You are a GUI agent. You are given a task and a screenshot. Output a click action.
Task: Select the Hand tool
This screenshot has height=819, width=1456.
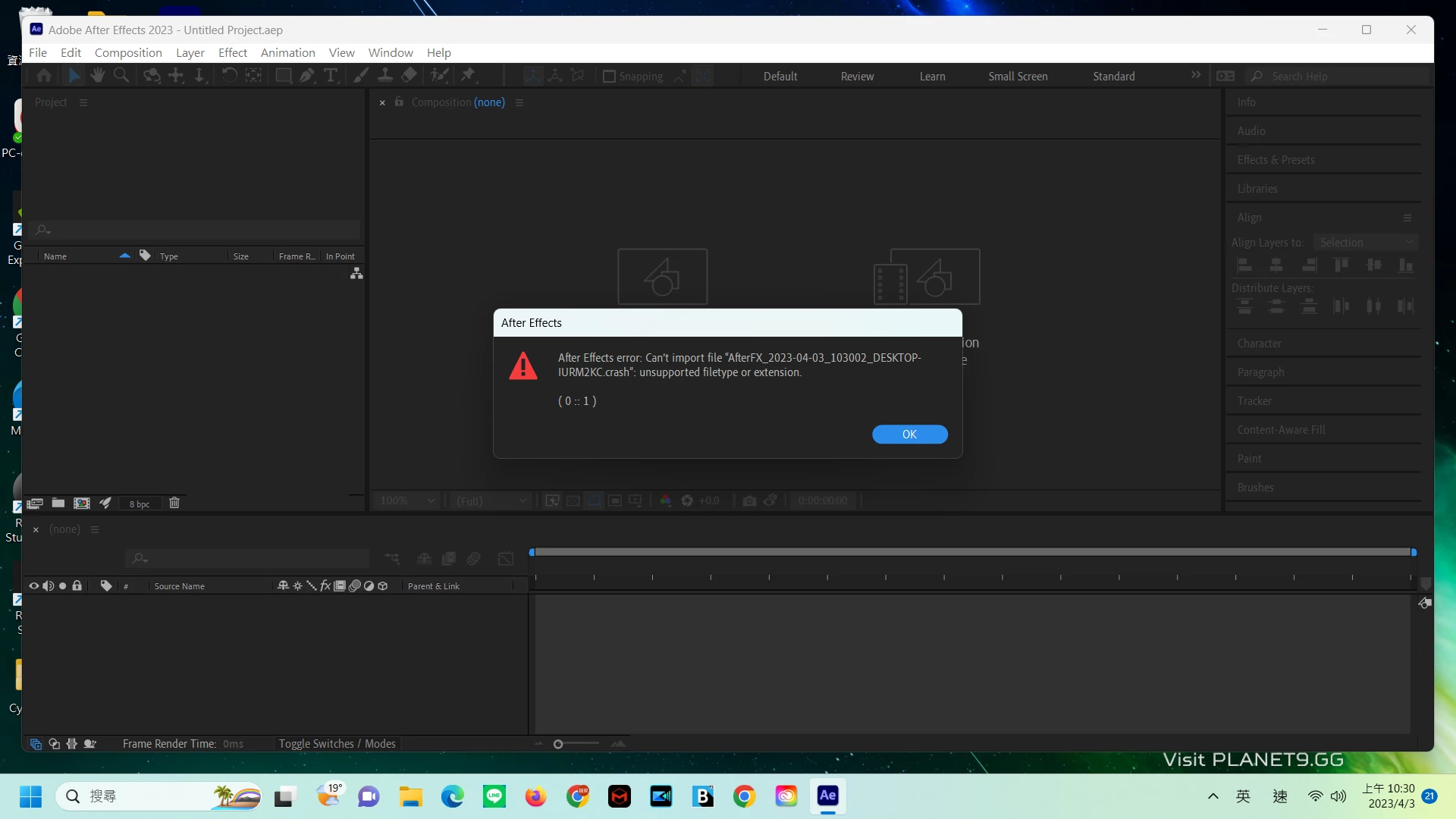97,75
